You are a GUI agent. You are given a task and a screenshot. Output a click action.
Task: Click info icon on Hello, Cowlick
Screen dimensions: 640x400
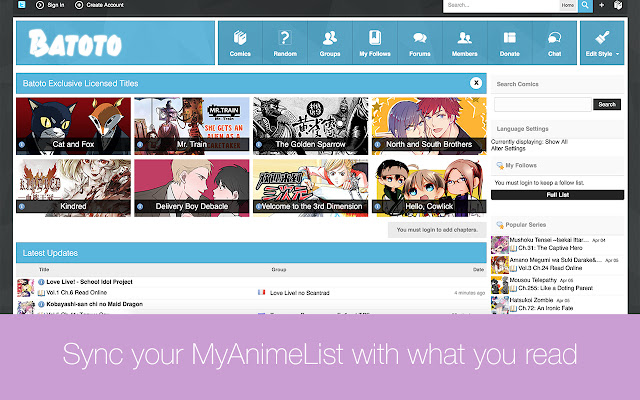378,207
